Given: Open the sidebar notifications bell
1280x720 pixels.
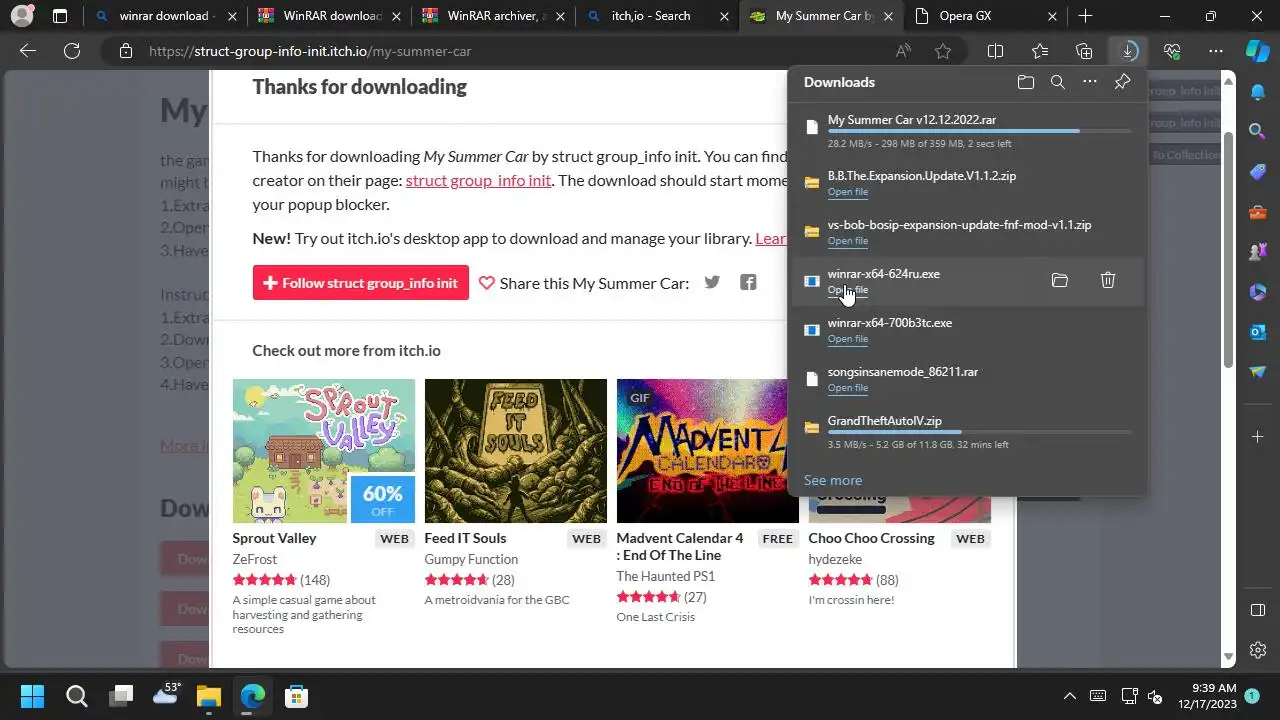Looking at the screenshot, I should point(1258,92).
